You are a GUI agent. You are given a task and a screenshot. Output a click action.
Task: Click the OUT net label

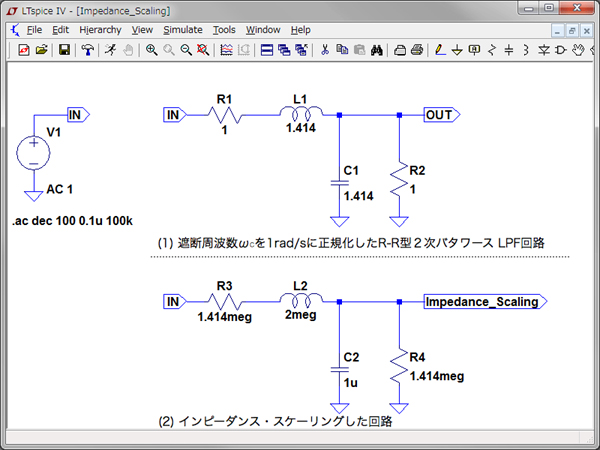click(440, 115)
